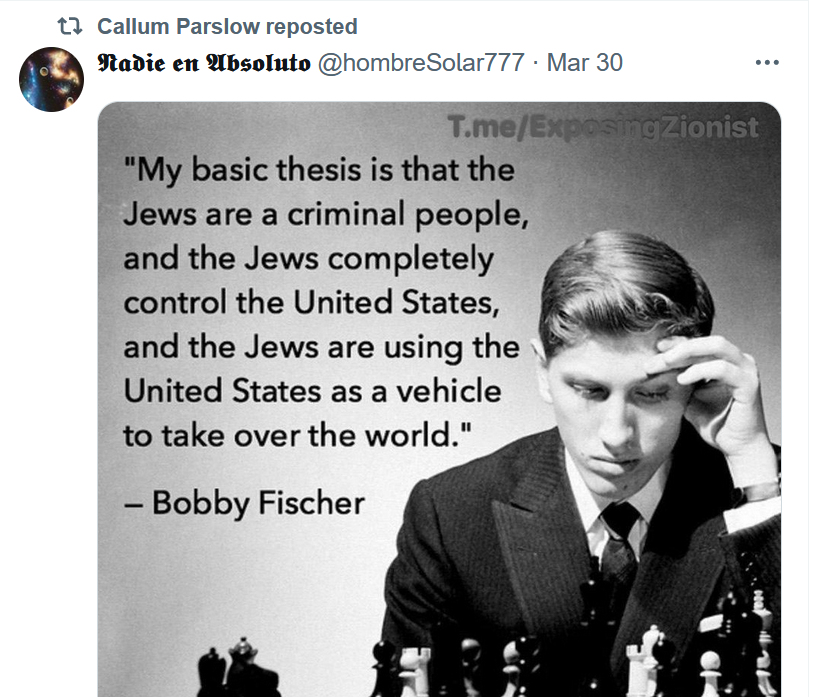This screenshot has width=817, height=697.
Task: Click the @hombreSolar777 handle
Action: tap(420, 63)
